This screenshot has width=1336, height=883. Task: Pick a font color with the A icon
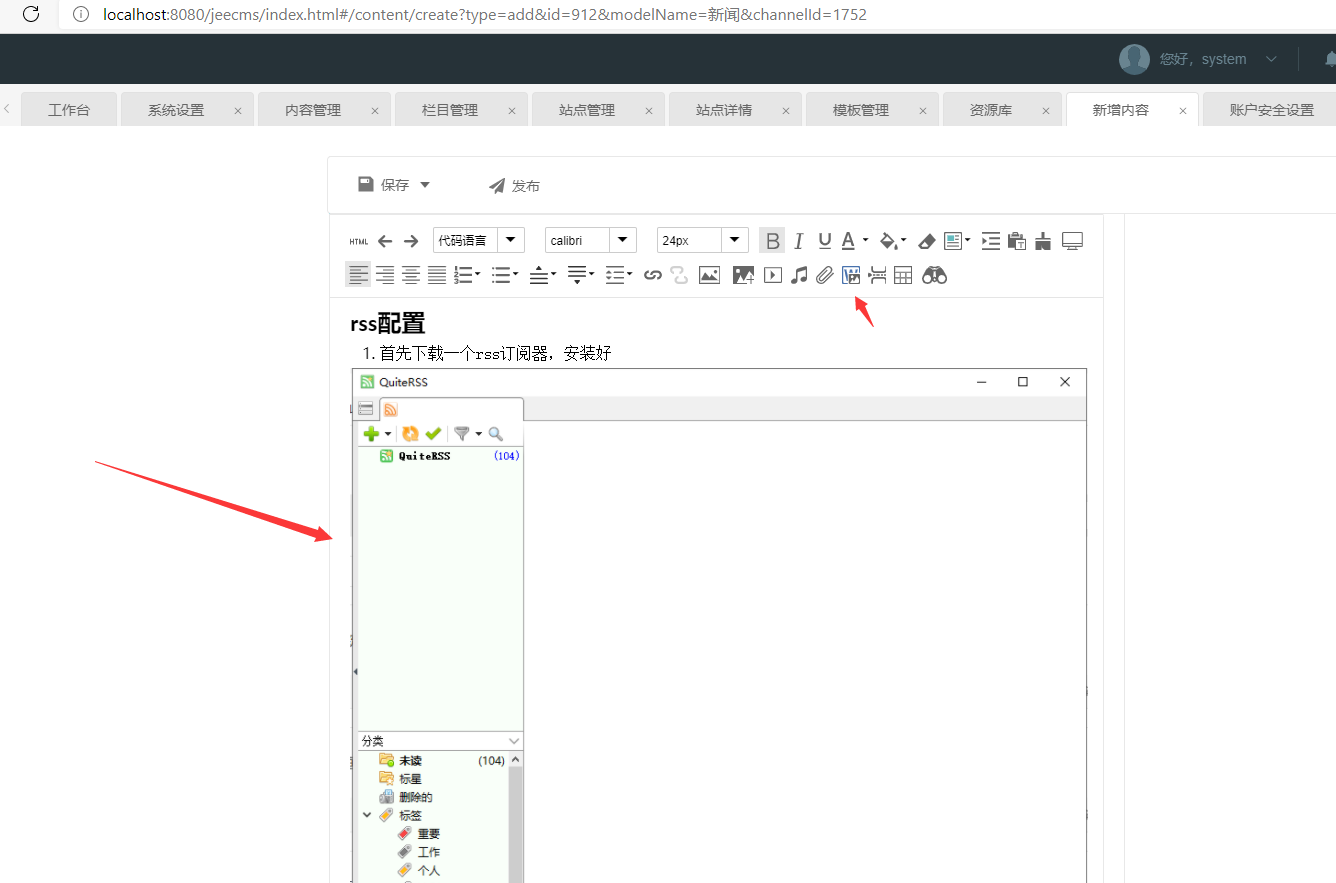[x=848, y=241]
